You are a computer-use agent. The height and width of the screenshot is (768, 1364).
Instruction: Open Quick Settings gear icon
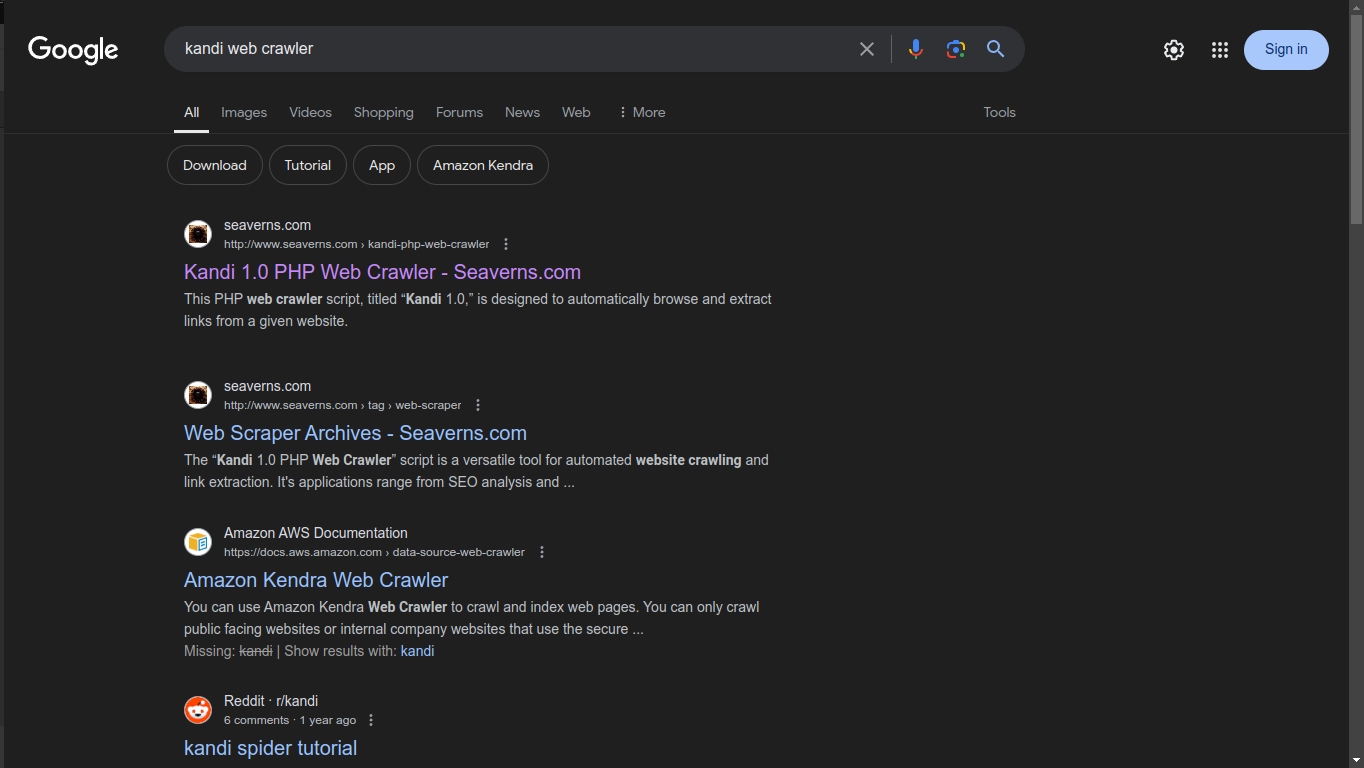(1174, 50)
